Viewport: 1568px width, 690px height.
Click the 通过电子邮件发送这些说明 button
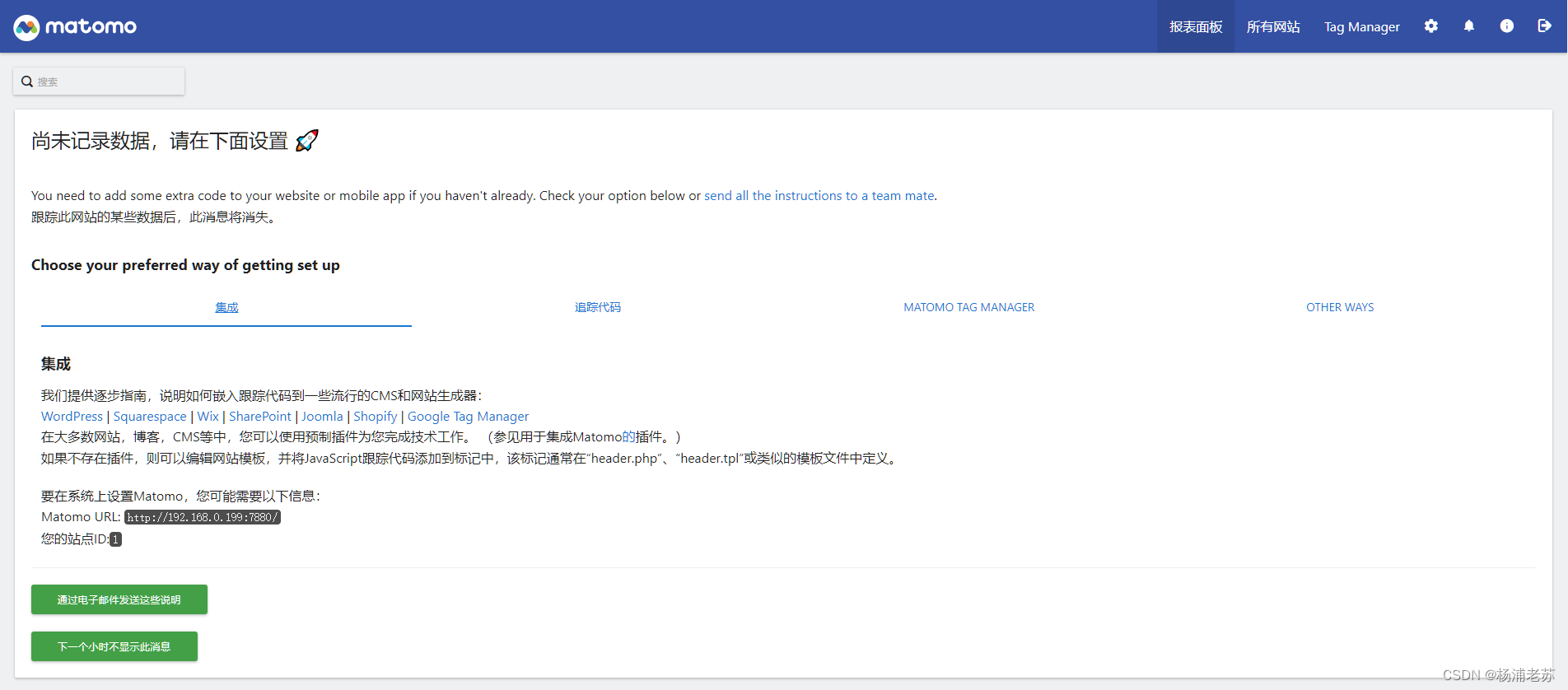[119, 599]
